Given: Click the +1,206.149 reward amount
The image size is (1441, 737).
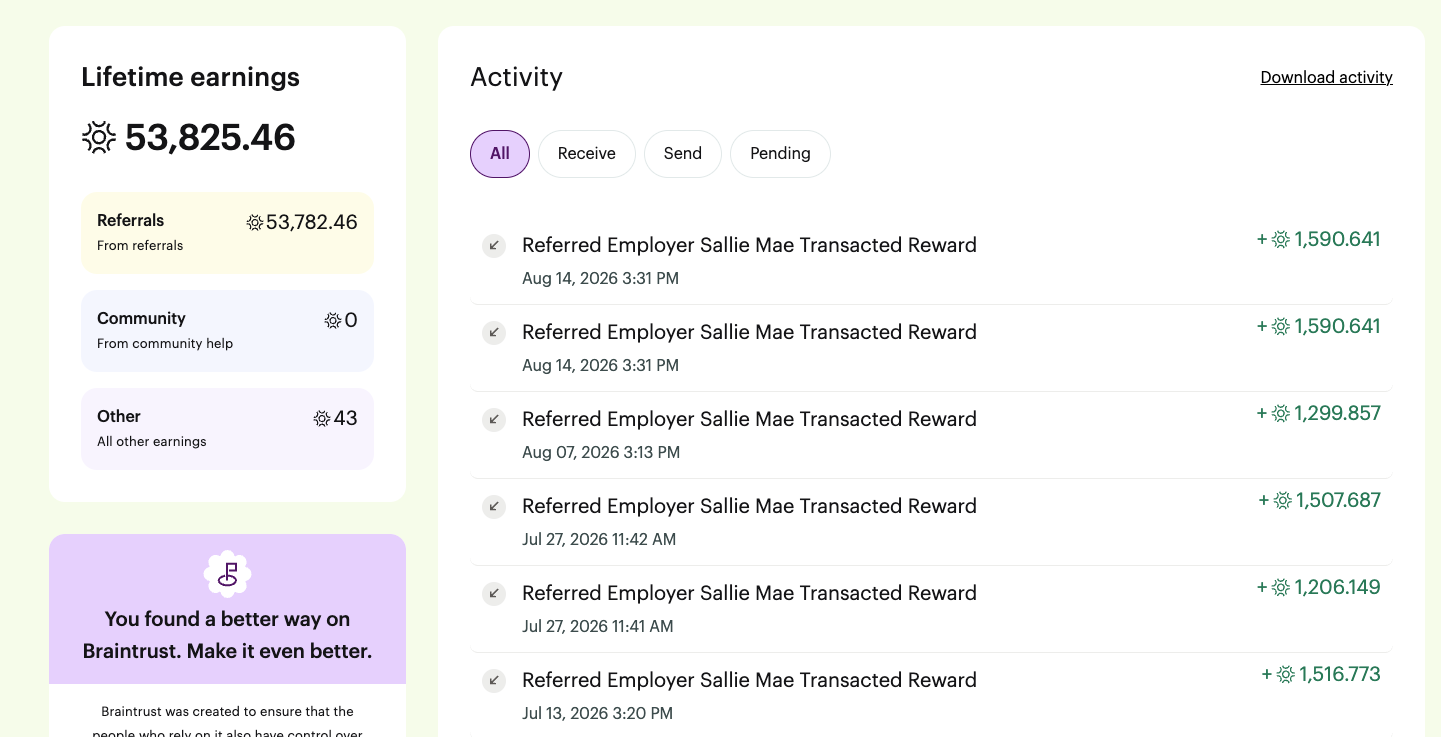Looking at the screenshot, I should (x=1318, y=587).
